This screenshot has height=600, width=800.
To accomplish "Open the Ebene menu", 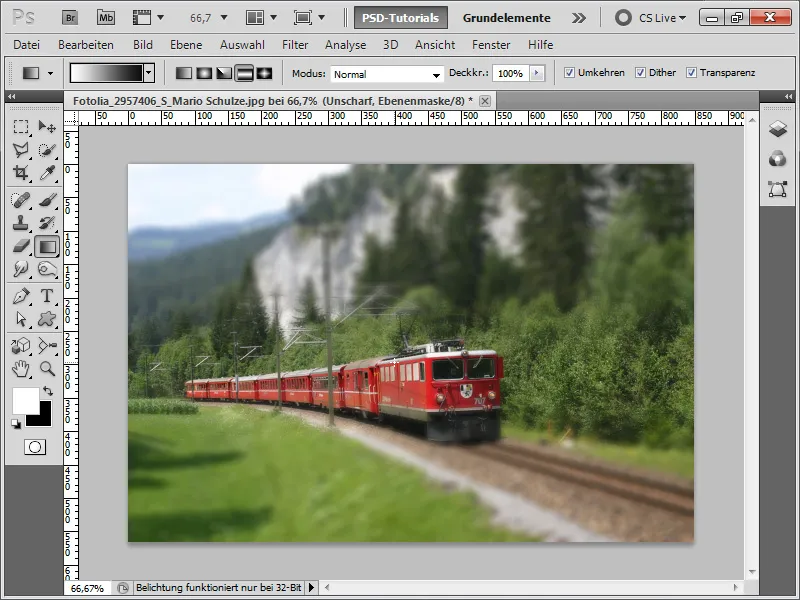I will [186, 45].
